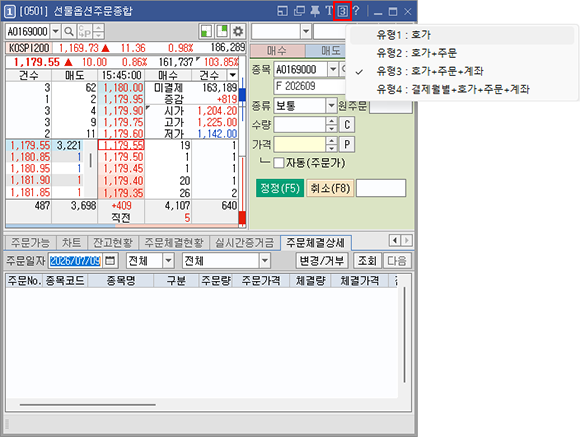This screenshot has width=580, height=437.
Task: Click the P button next to 가격
Action: [347, 144]
